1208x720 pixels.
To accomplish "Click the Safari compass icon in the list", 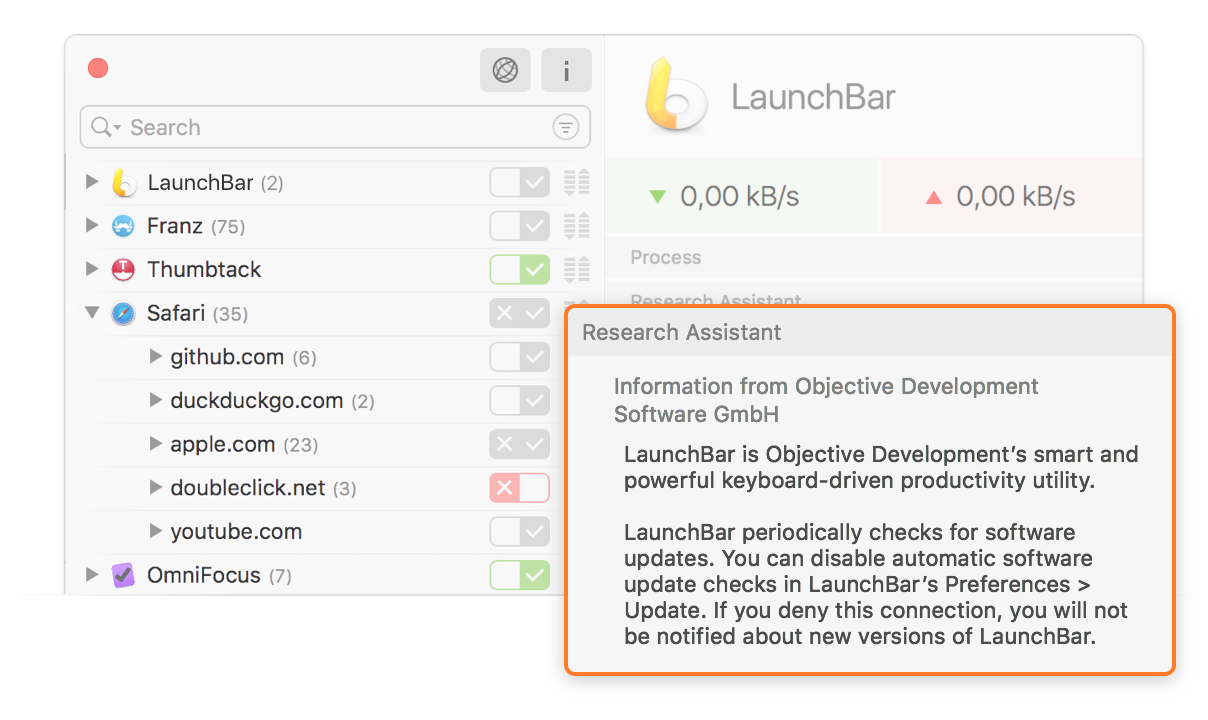I will click(x=123, y=314).
